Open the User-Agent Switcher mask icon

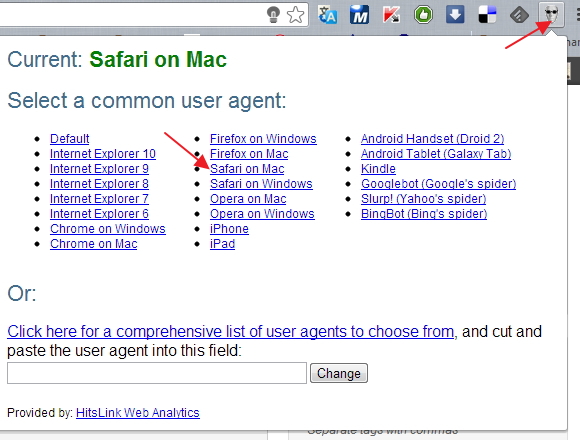[x=551, y=14]
